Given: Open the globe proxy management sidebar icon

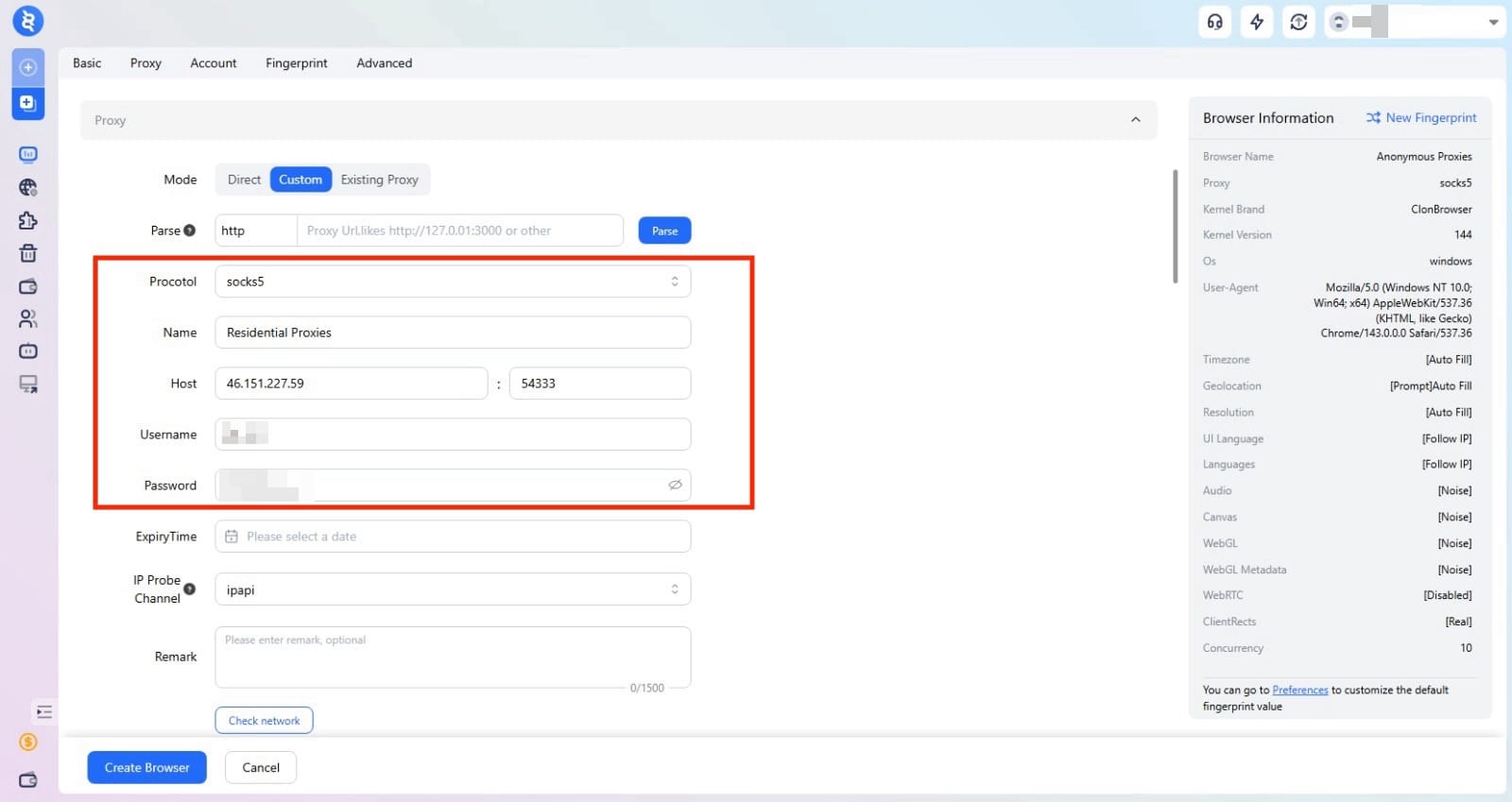Looking at the screenshot, I should [x=27, y=187].
